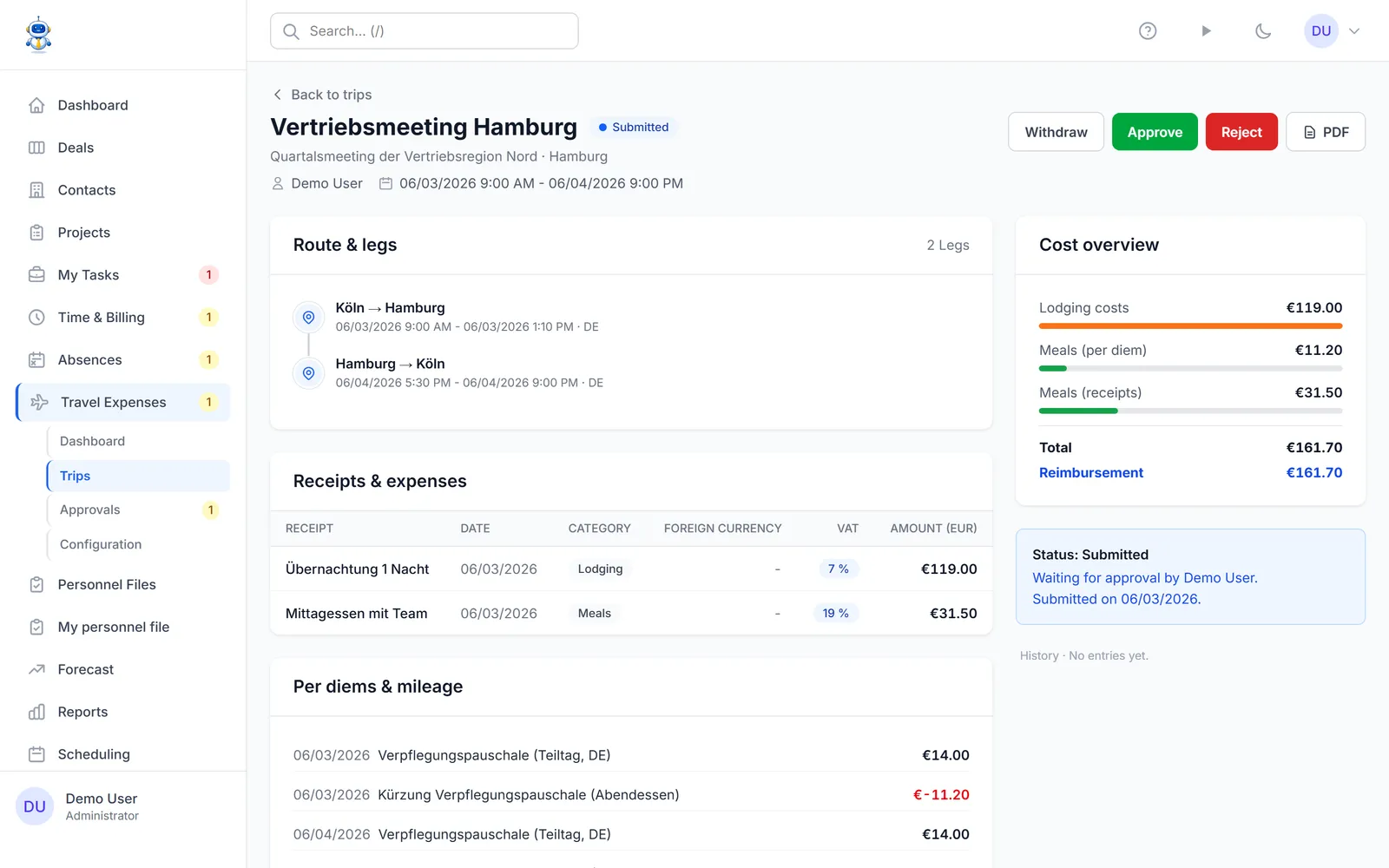
Task: Click the Deals icon in sidebar
Action: pyautogui.click(x=36, y=148)
